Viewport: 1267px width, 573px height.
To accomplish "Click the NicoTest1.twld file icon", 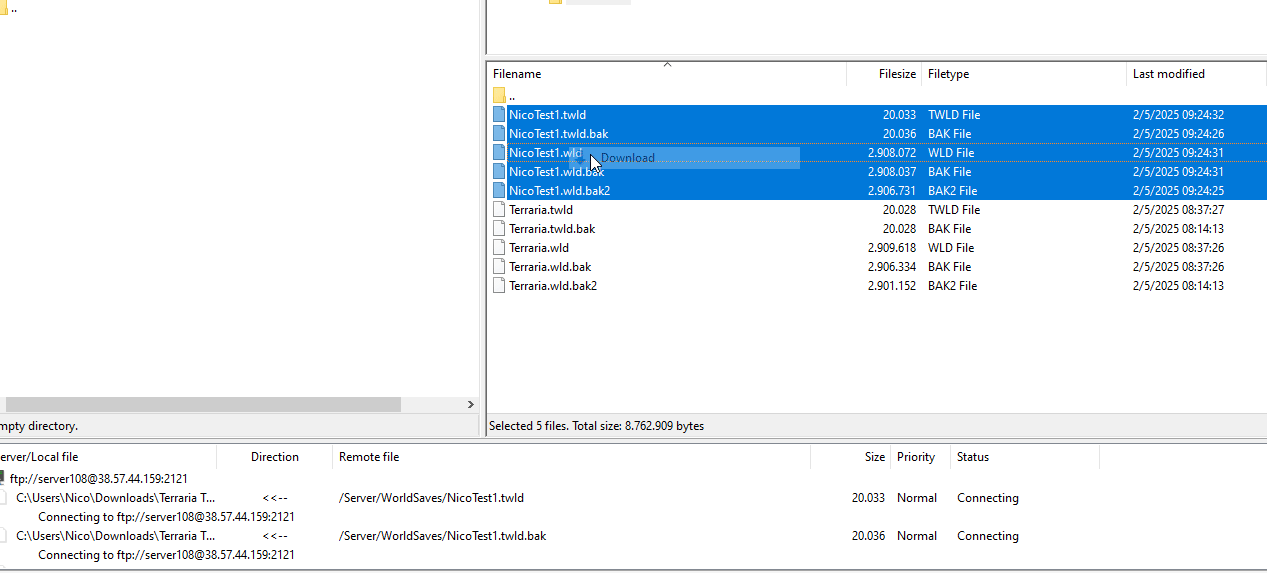I will [x=499, y=115].
